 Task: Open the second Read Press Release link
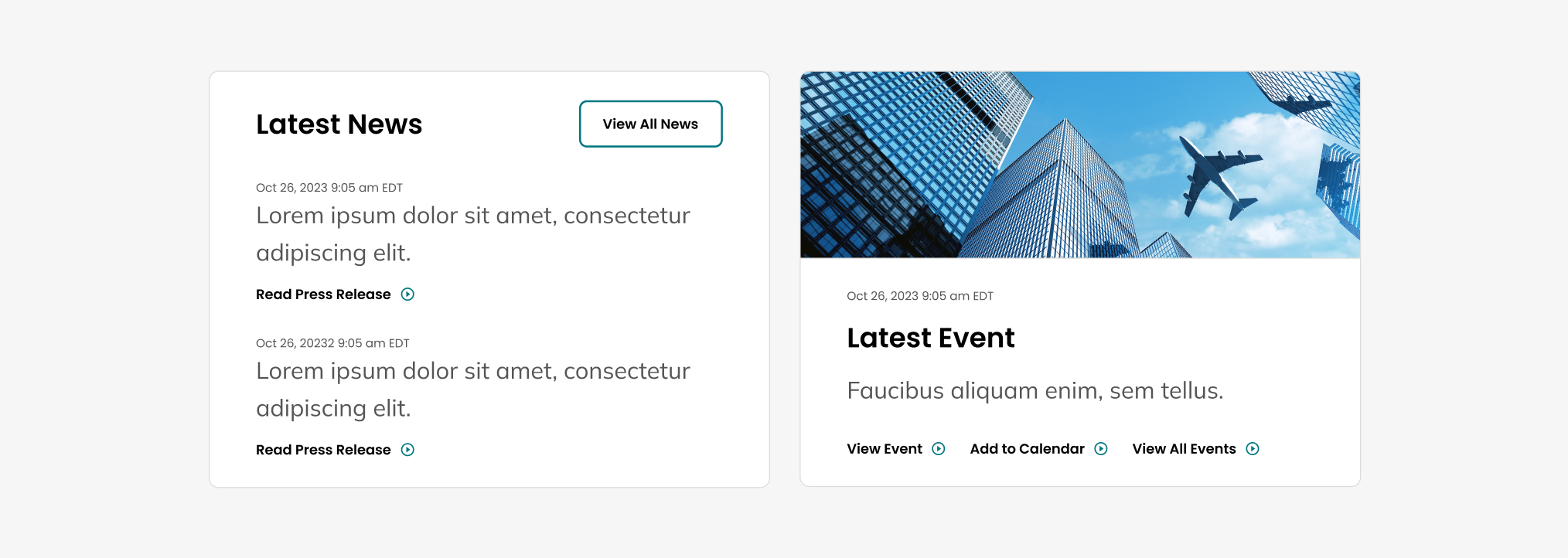pyautogui.click(x=323, y=450)
